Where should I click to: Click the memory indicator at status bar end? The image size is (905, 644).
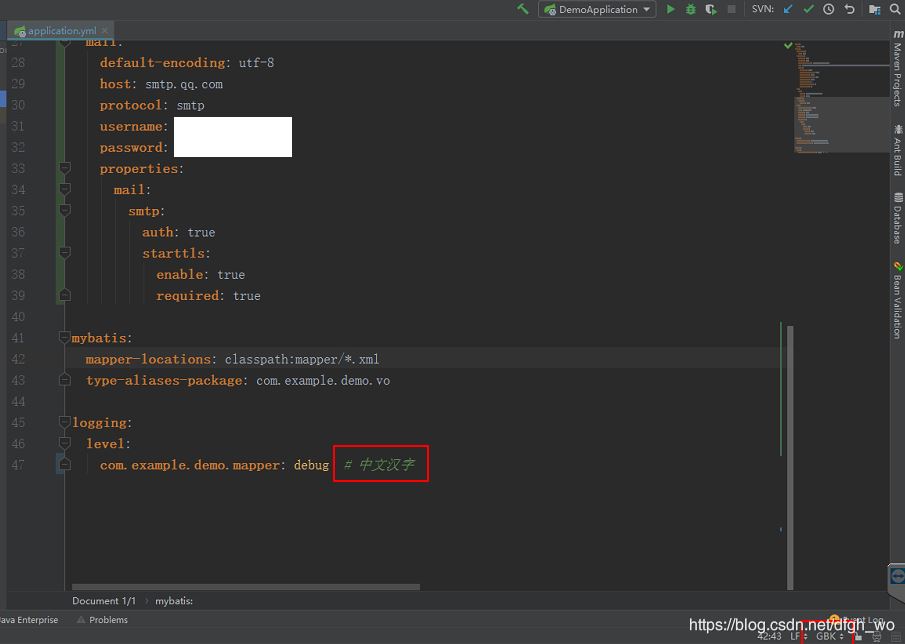click(x=895, y=636)
